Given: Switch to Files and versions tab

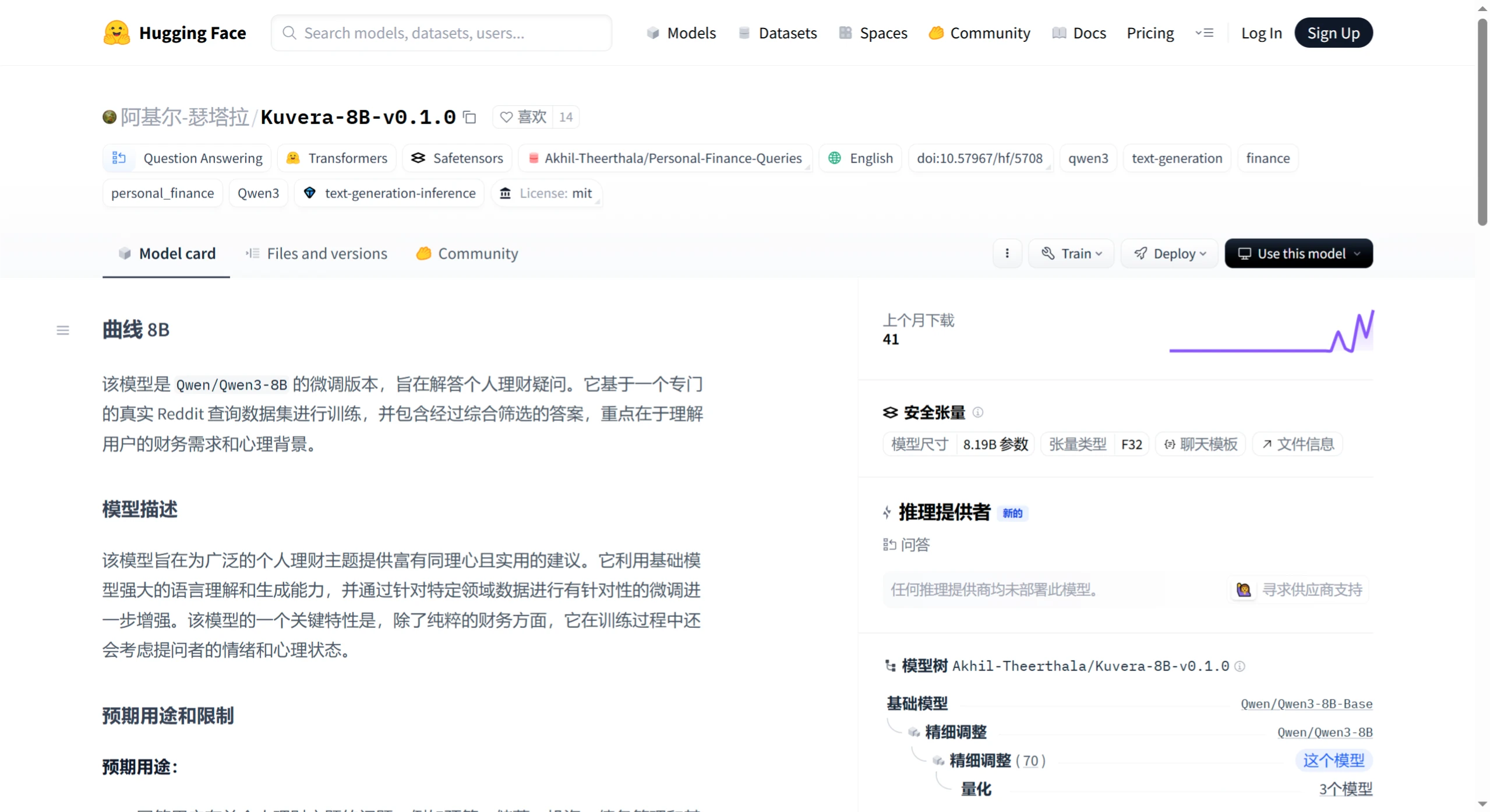Looking at the screenshot, I should tap(316, 253).
